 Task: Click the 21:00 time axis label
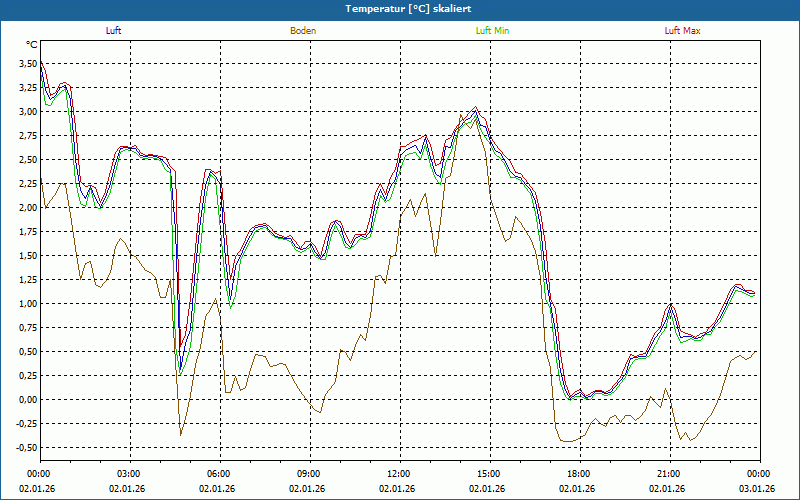[668, 474]
